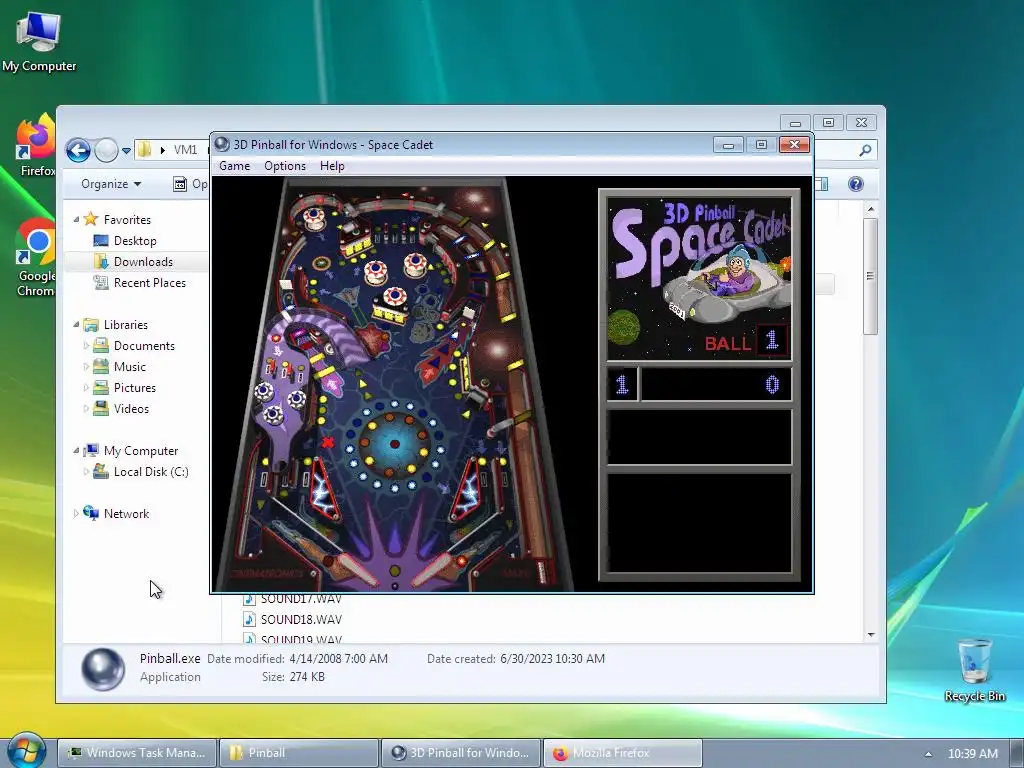Select the Recycle Bin icon on desktop
The height and width of the screenshot is (768, 1024).
tap(974, 670)
